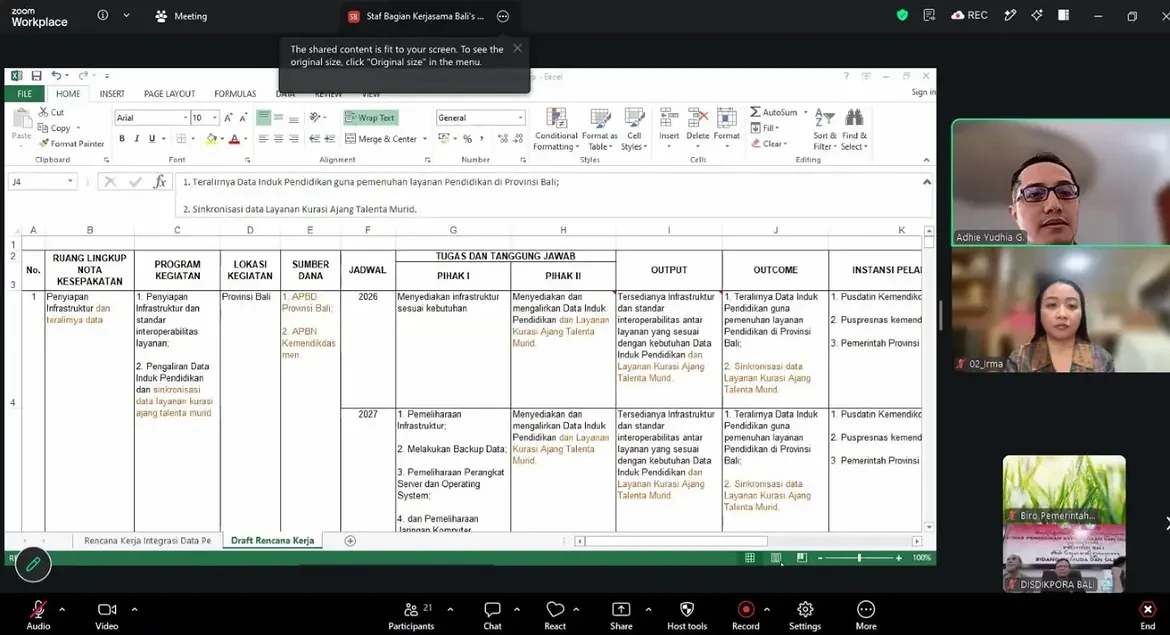End the Zoom meeting

coord(1148,615)
